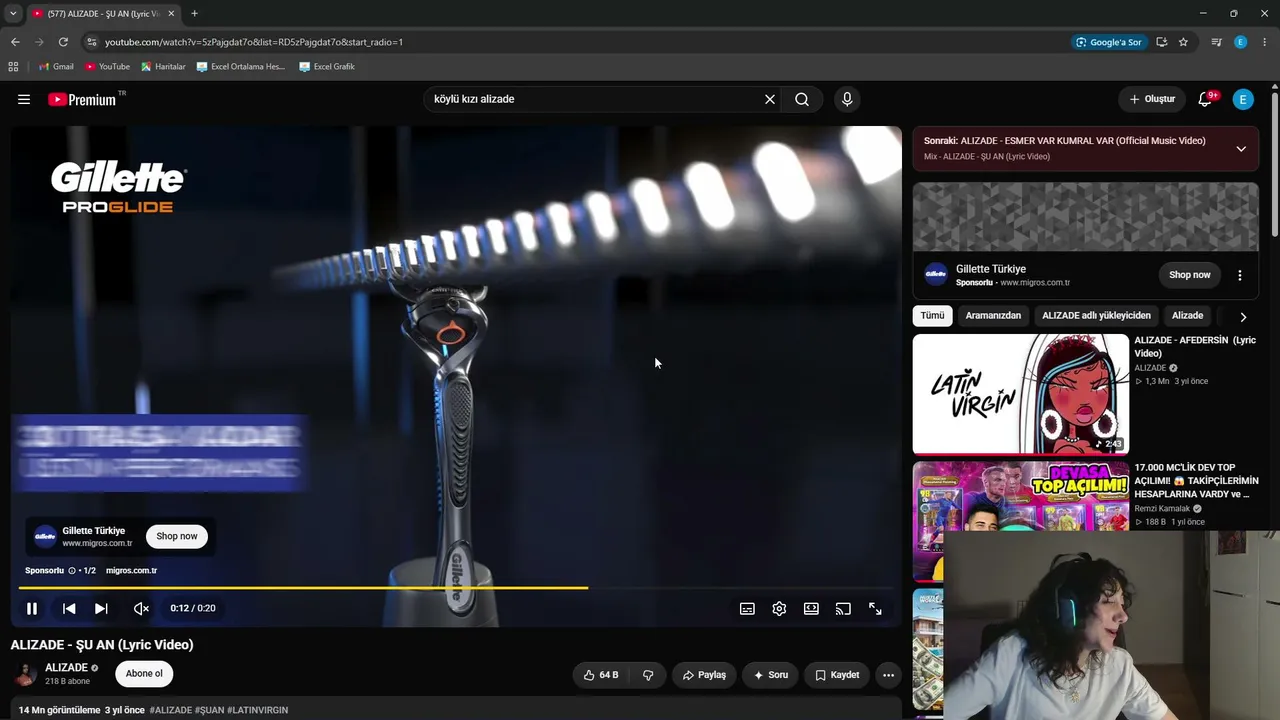Open YouTube notifications bell
Image resolution: width=1280 pixels, height=720 pixels.
coord(1206,99)
